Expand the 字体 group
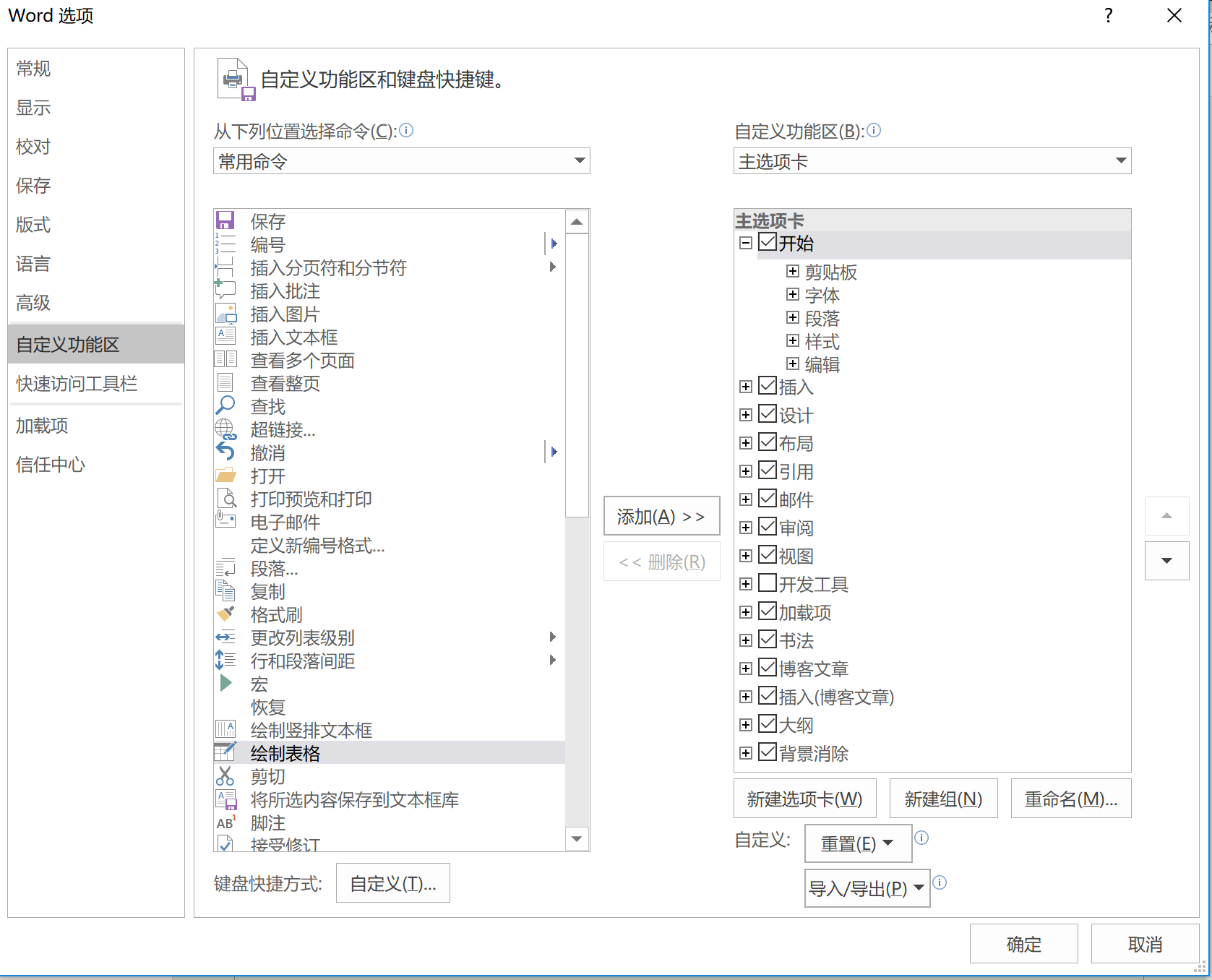The height and width of the screenshot is (980, 1212). click(x=793, y=294)
